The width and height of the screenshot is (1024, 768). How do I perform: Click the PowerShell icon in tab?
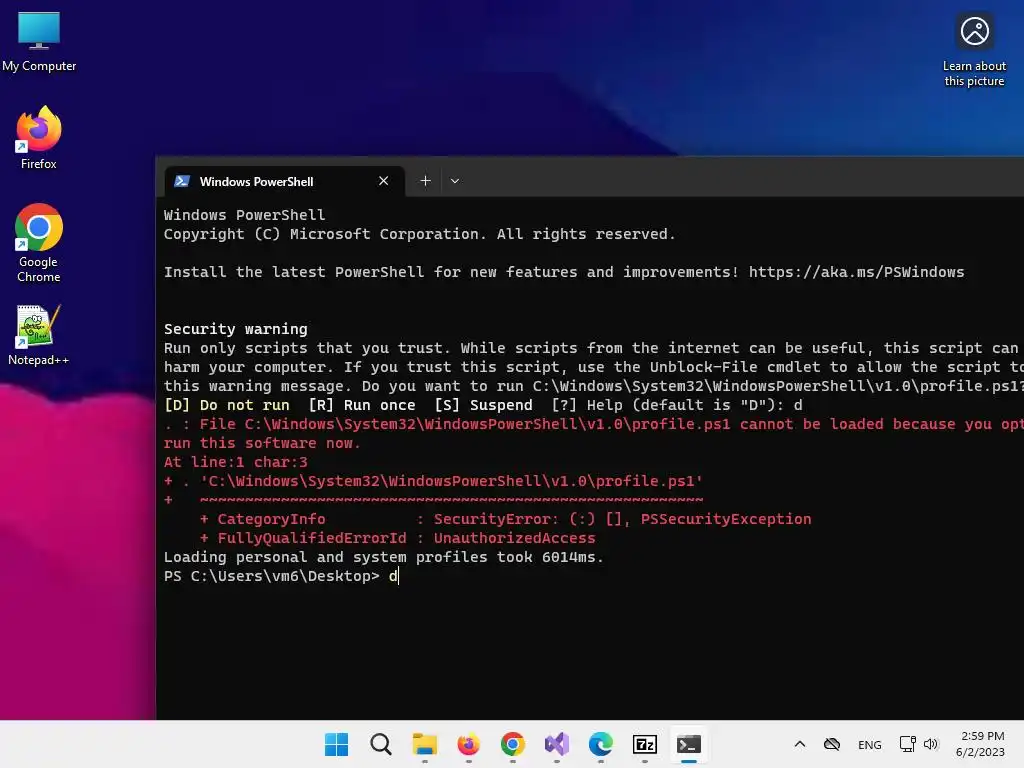[x=182, y=181]
